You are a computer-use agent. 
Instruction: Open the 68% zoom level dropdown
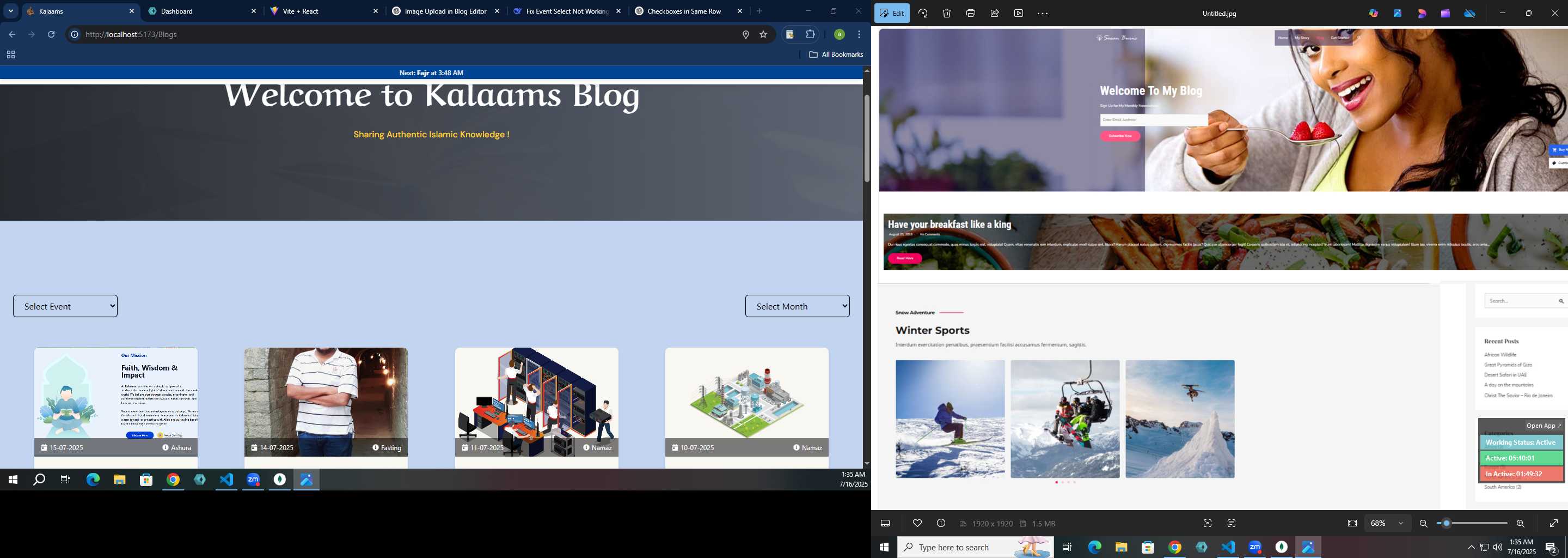(x=1387, y=523)
